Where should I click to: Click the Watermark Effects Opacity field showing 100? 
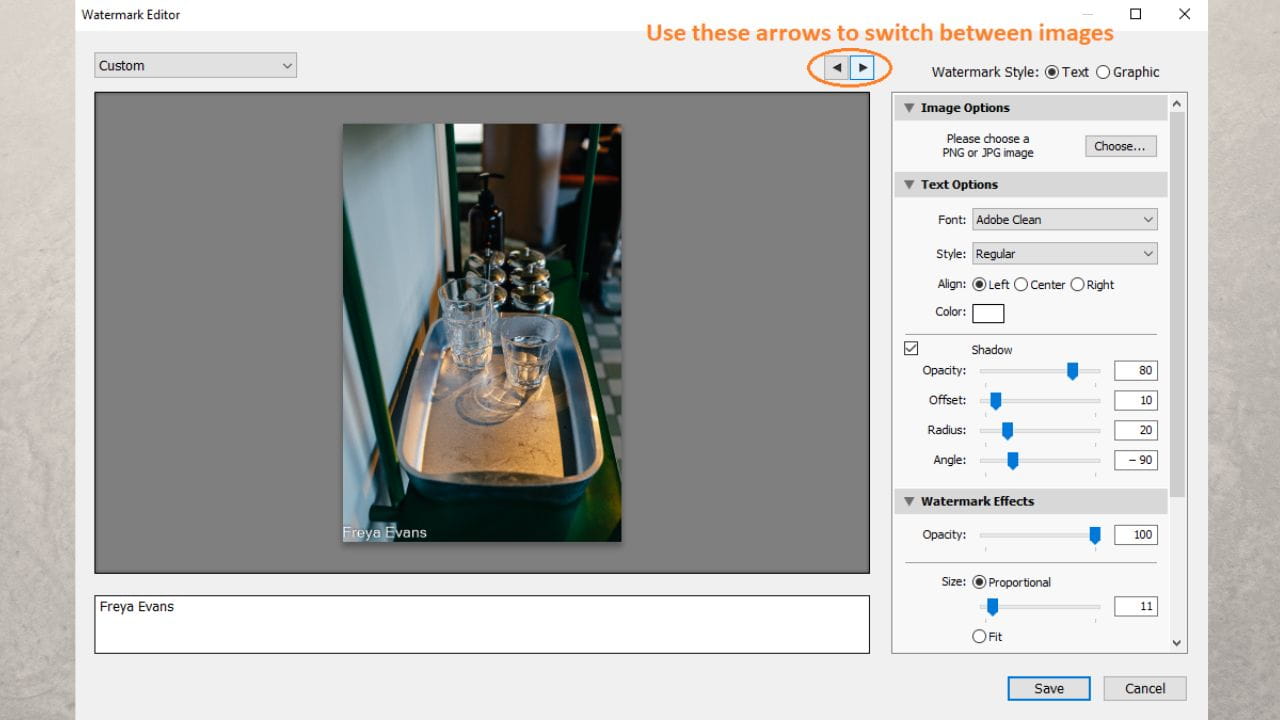point(1135,535)
